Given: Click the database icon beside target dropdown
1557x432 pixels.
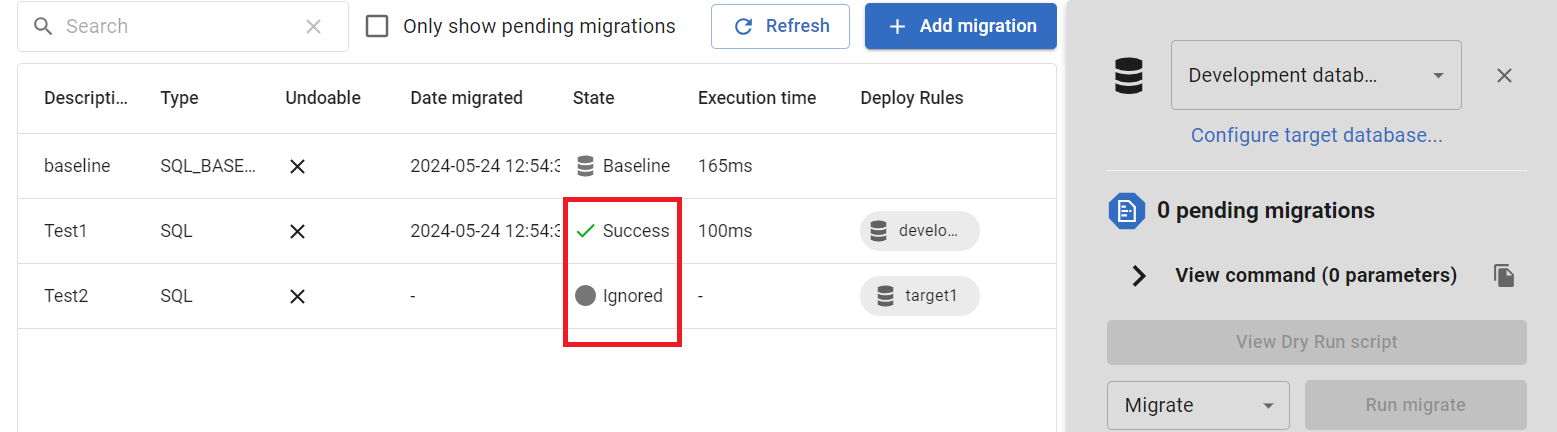Looking at the screenshot, I should click(1129, 76).
